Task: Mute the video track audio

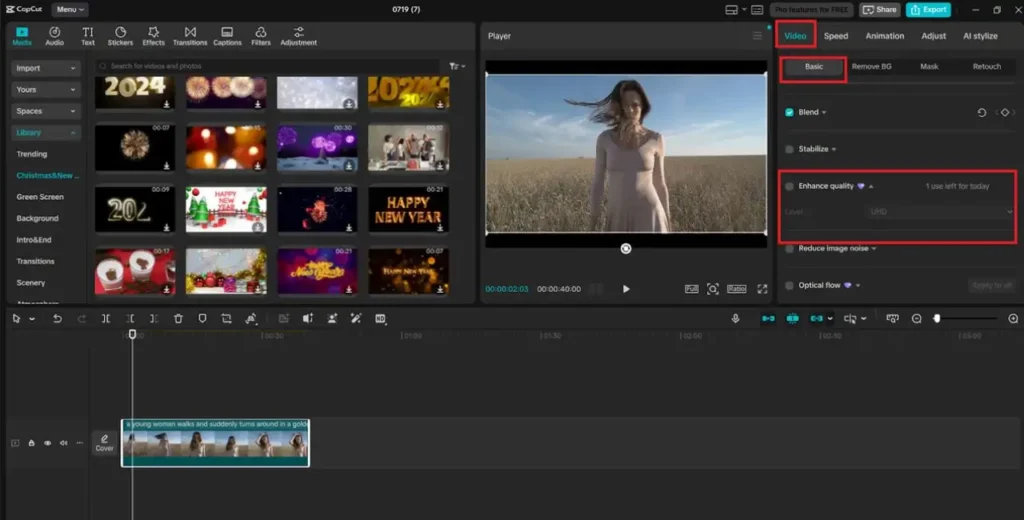Action: [63, 443]
